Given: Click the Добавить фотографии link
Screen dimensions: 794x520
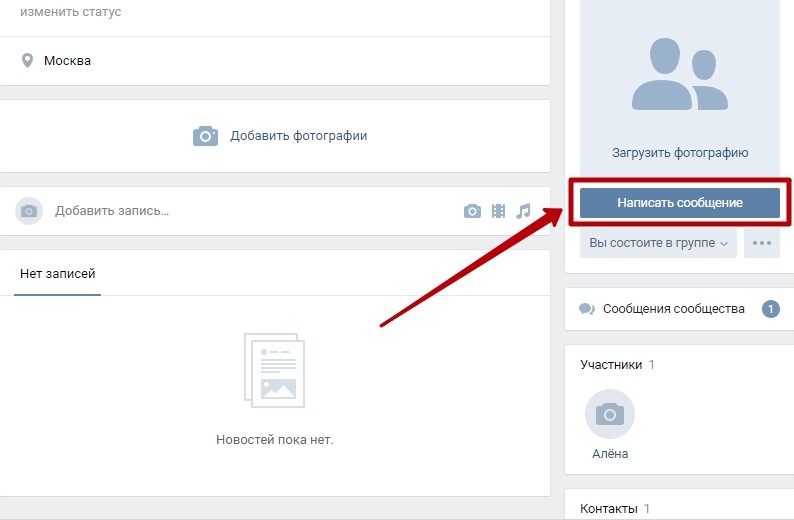Looking at the screenshot, I should (x=298, y=136).
